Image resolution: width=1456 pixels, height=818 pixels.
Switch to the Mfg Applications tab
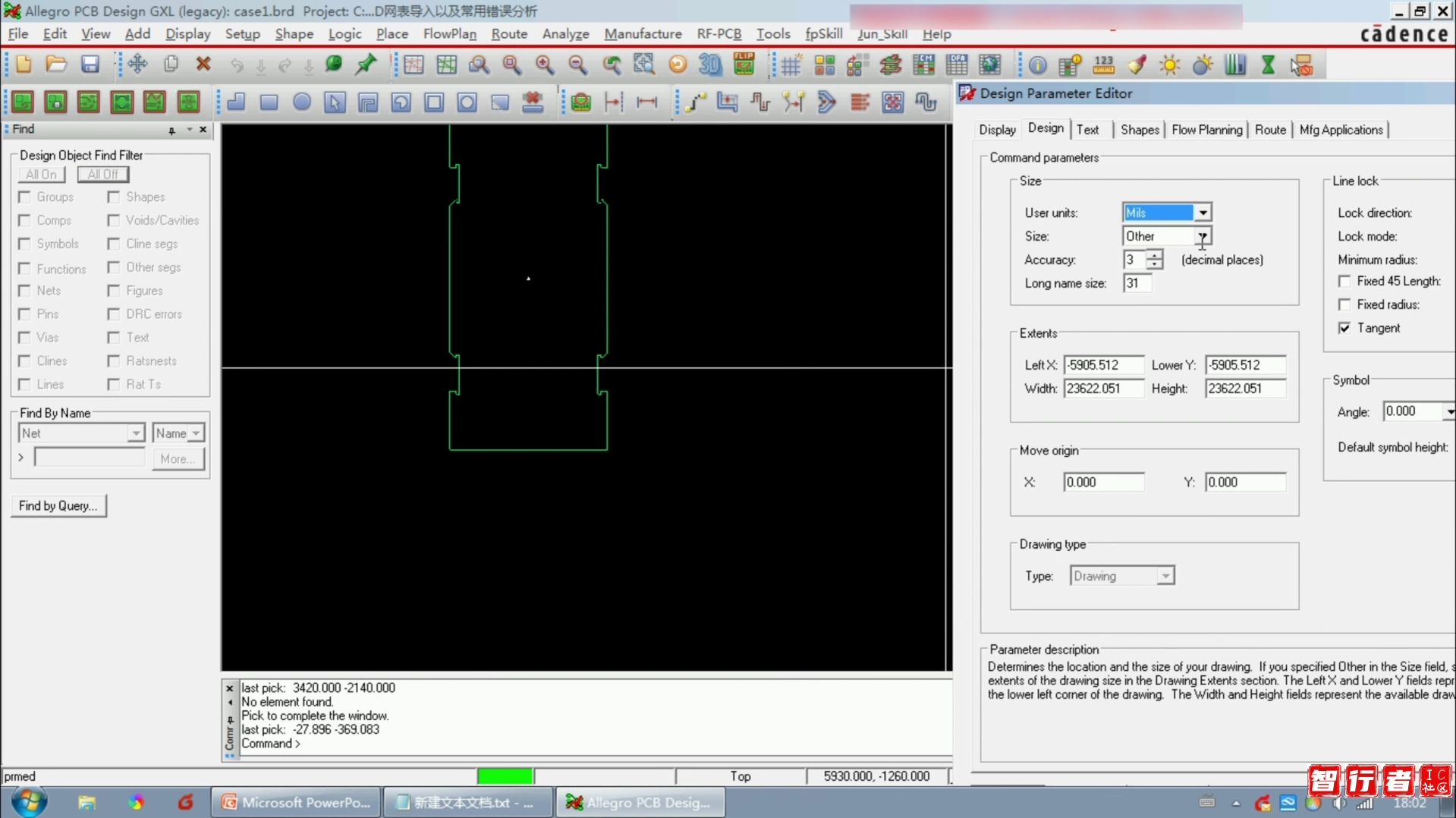tap(1341, 130)
